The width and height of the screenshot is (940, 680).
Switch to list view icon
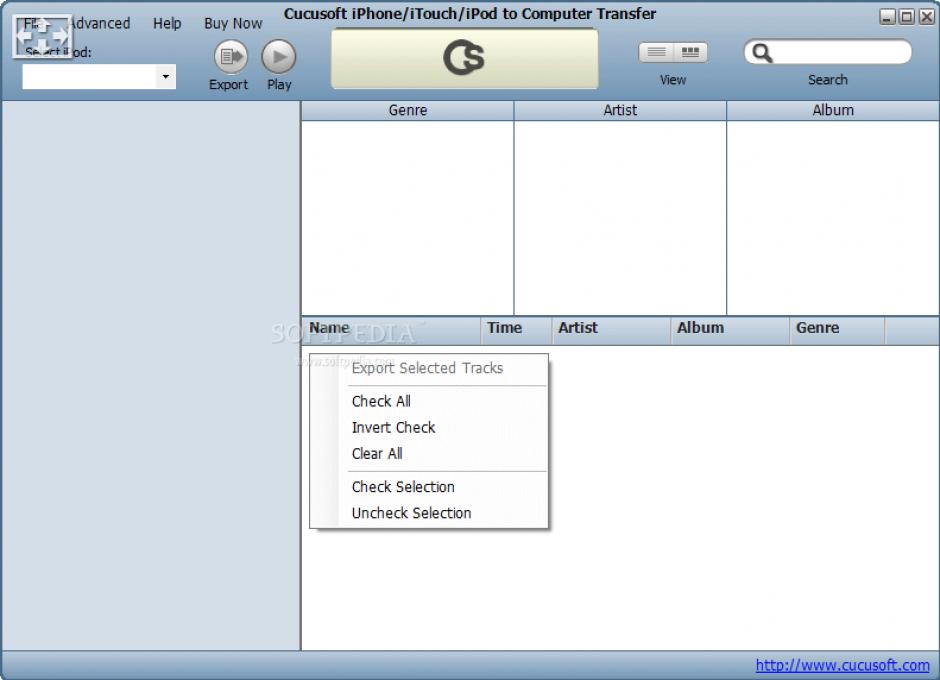click(x=656, y=52)
